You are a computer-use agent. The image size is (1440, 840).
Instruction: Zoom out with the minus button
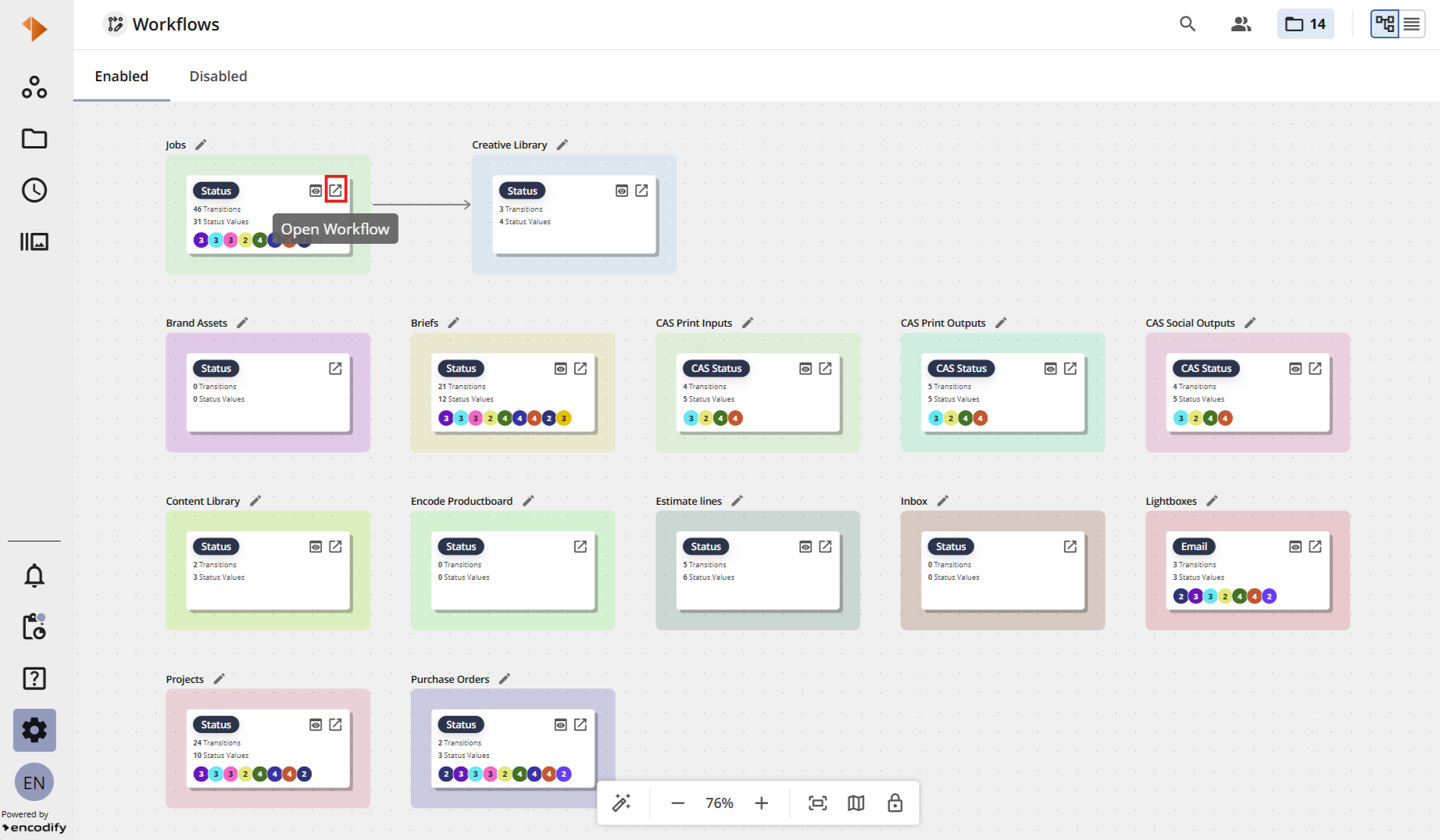pos(677,802)
